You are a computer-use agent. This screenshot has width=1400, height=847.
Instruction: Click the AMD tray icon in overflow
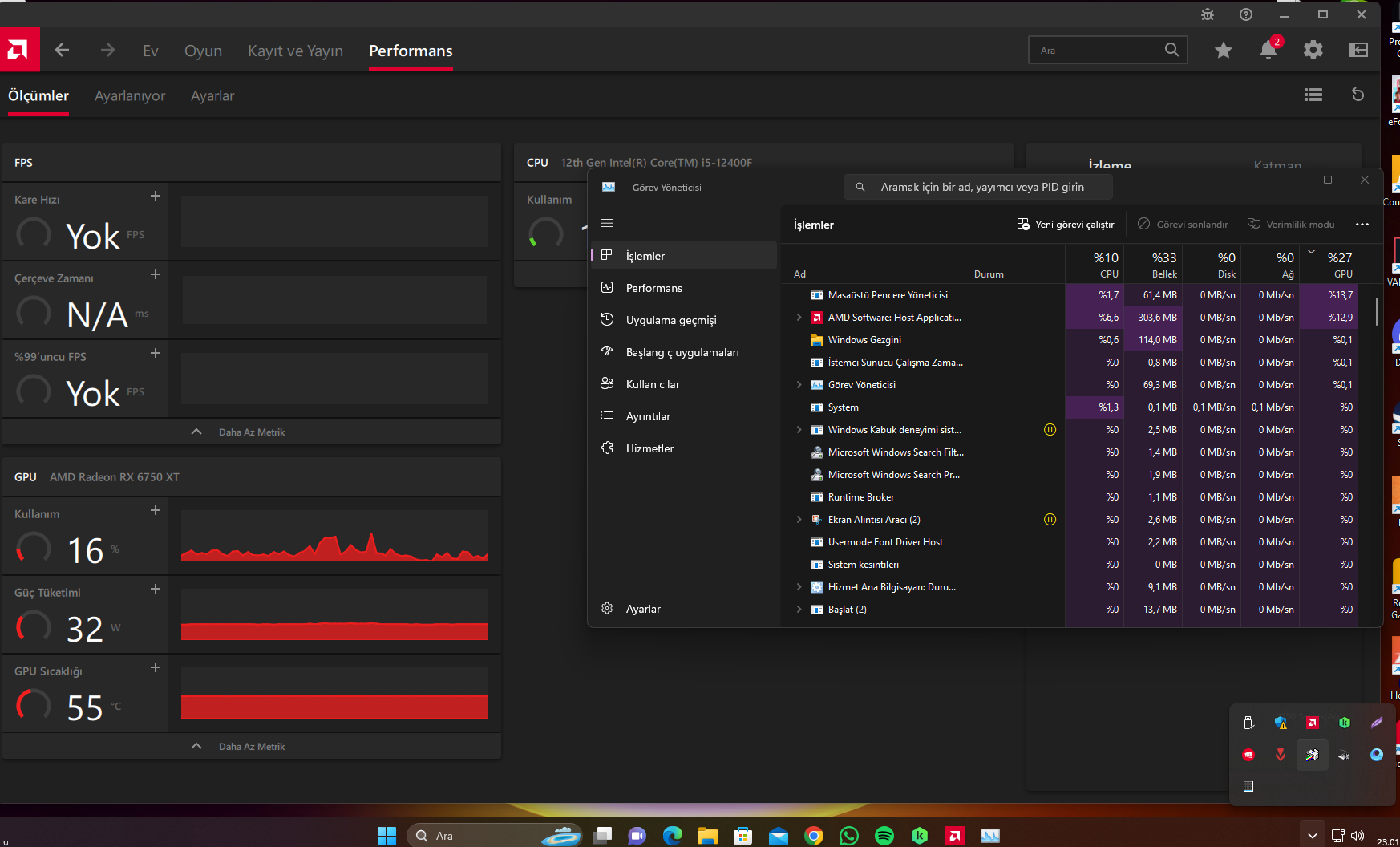point(1313,723)
